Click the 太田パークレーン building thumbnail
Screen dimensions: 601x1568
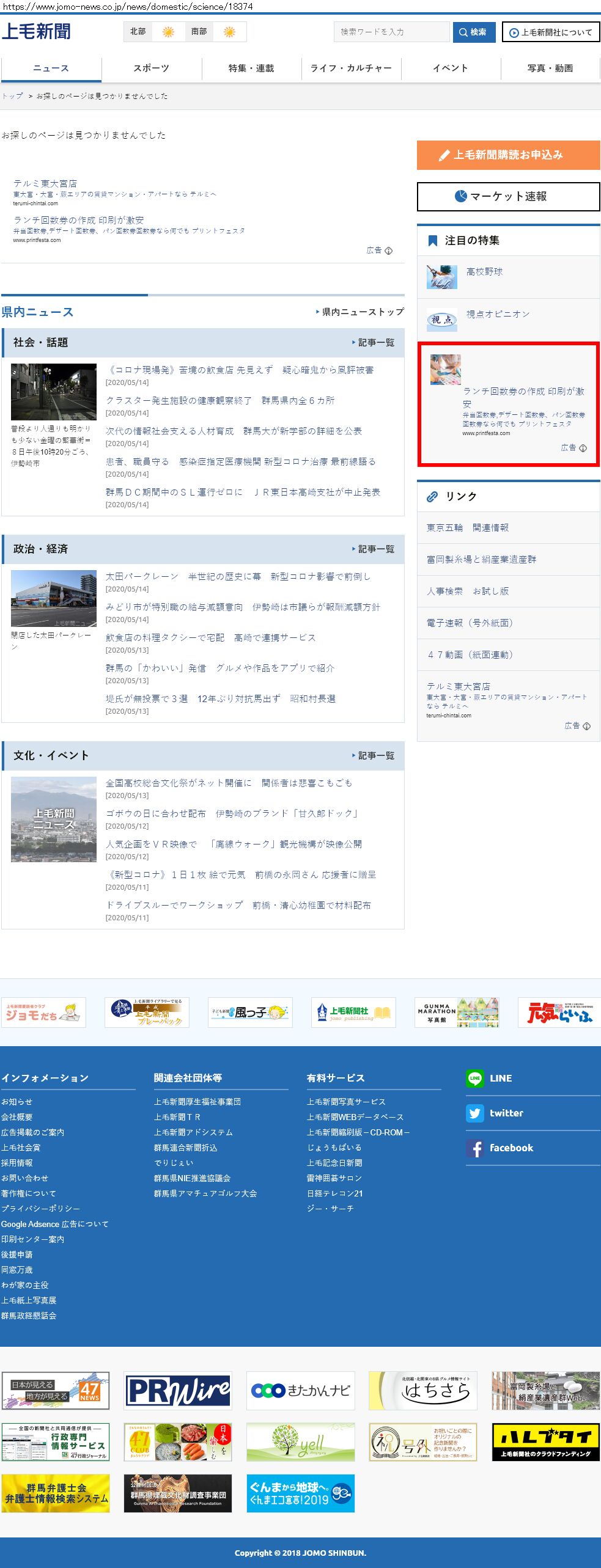point(54,598)
